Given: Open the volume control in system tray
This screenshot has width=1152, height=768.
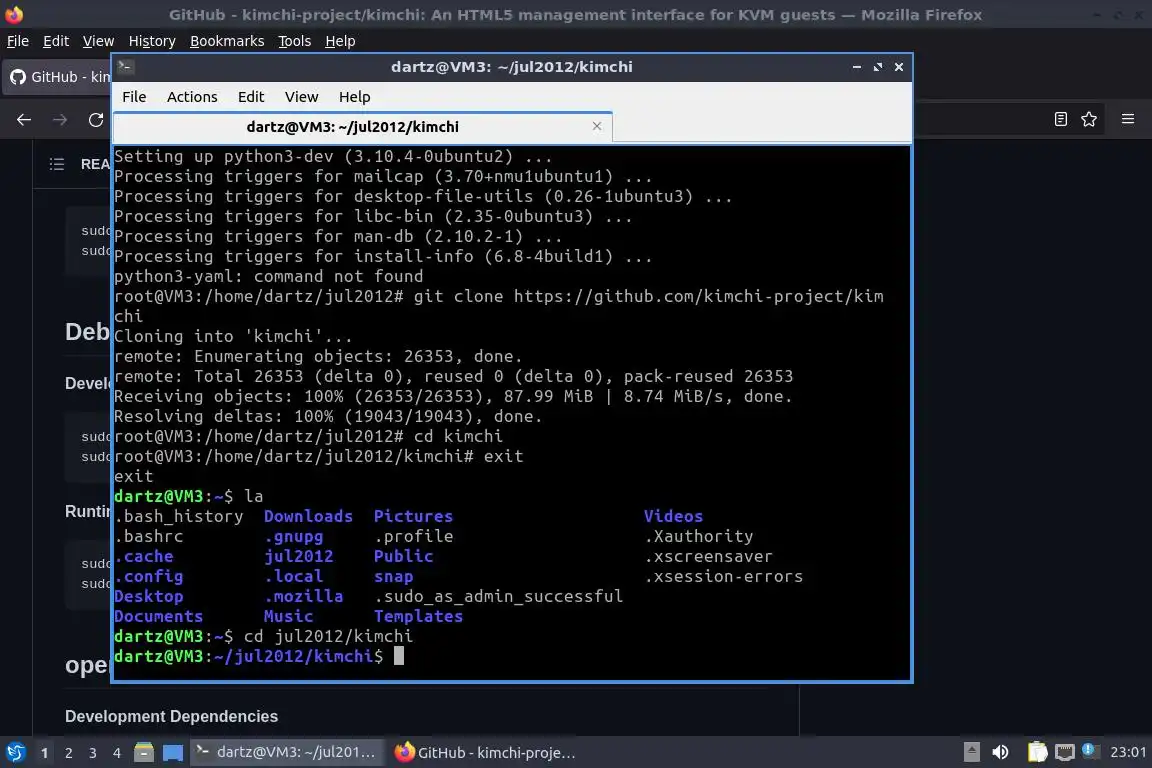Looking at the screenshot, I should 1000,752.
